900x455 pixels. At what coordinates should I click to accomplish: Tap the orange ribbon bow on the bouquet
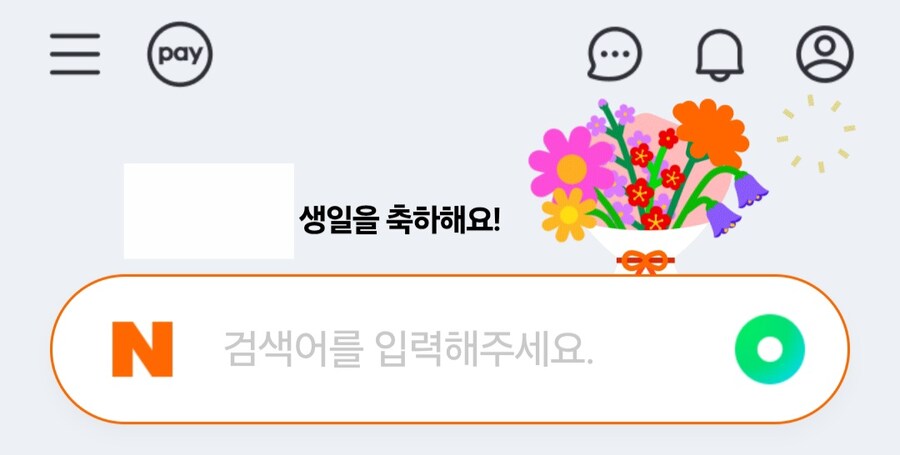(645, 262)
